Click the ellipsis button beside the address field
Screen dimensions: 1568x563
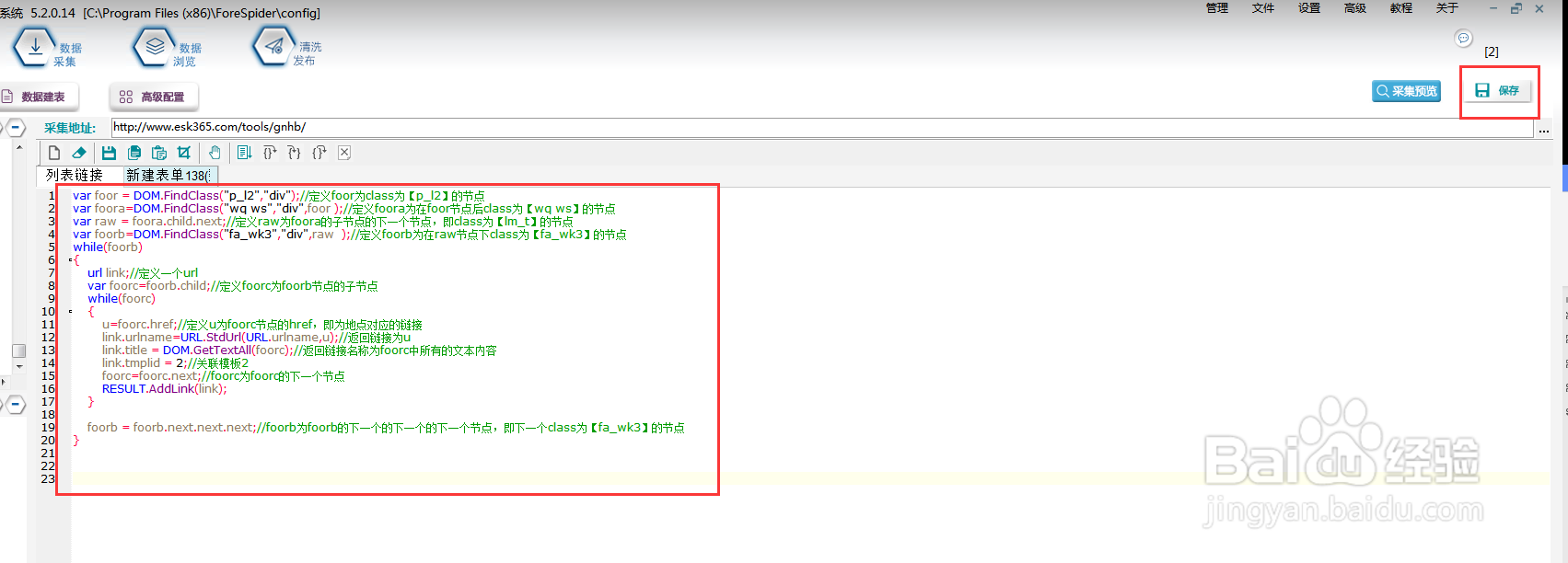[x=1544, y=130]
